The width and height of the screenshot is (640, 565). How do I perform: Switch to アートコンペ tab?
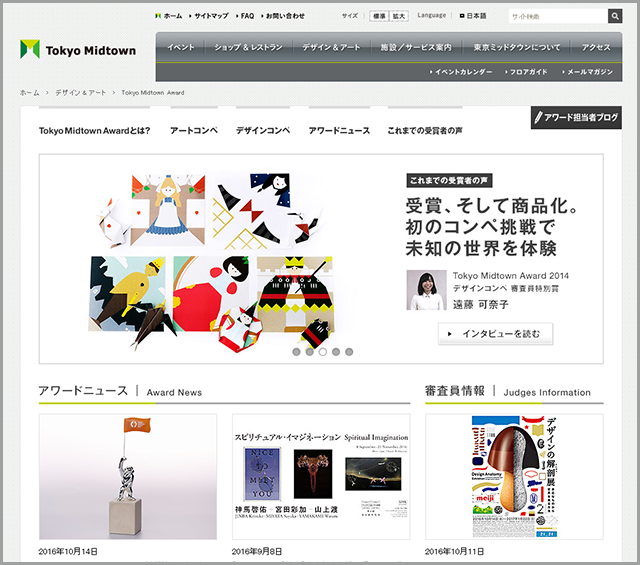point(194,131)
